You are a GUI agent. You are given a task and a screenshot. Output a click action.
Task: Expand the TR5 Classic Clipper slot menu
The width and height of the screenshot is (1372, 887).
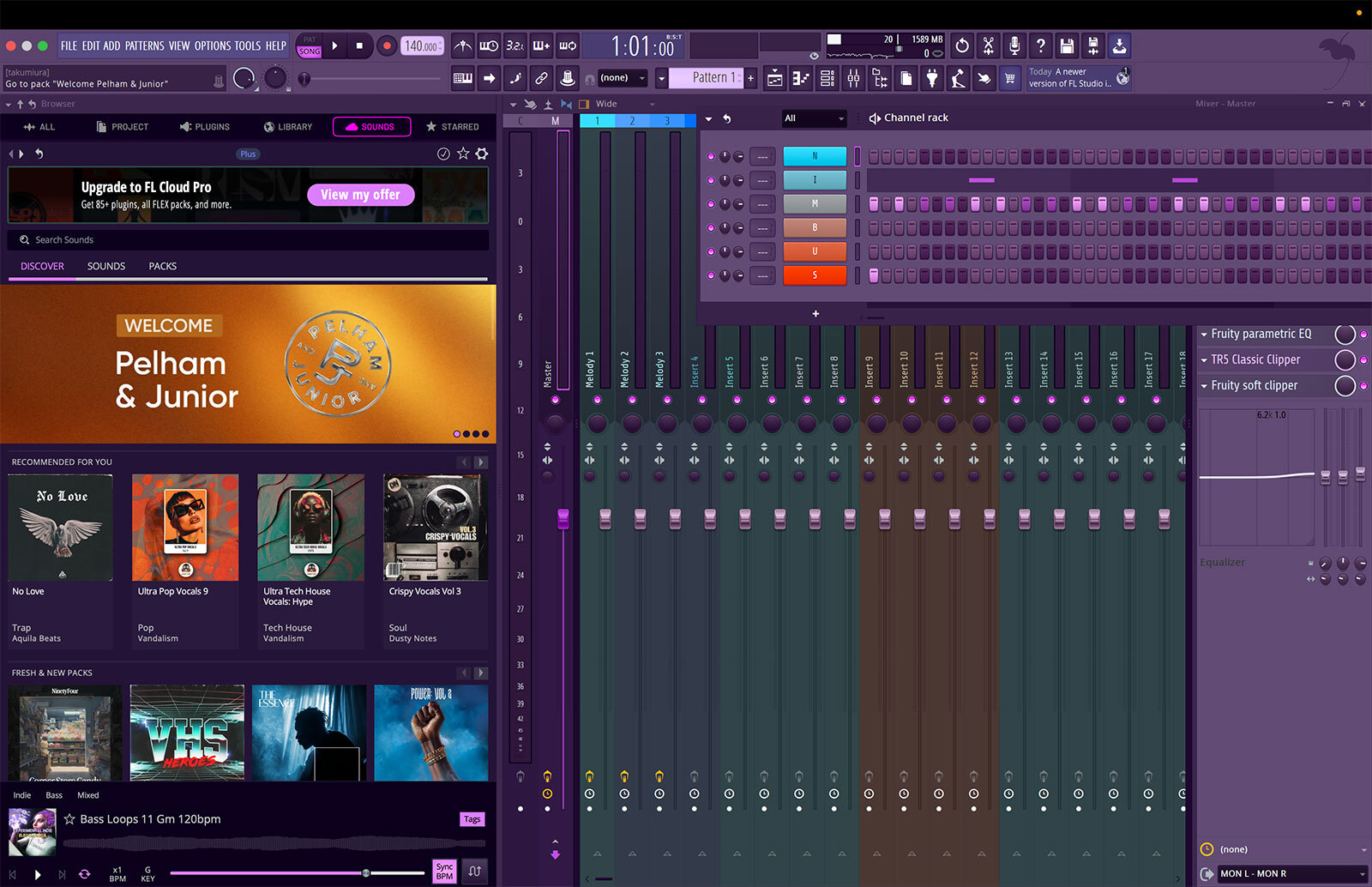(1204, 360)
